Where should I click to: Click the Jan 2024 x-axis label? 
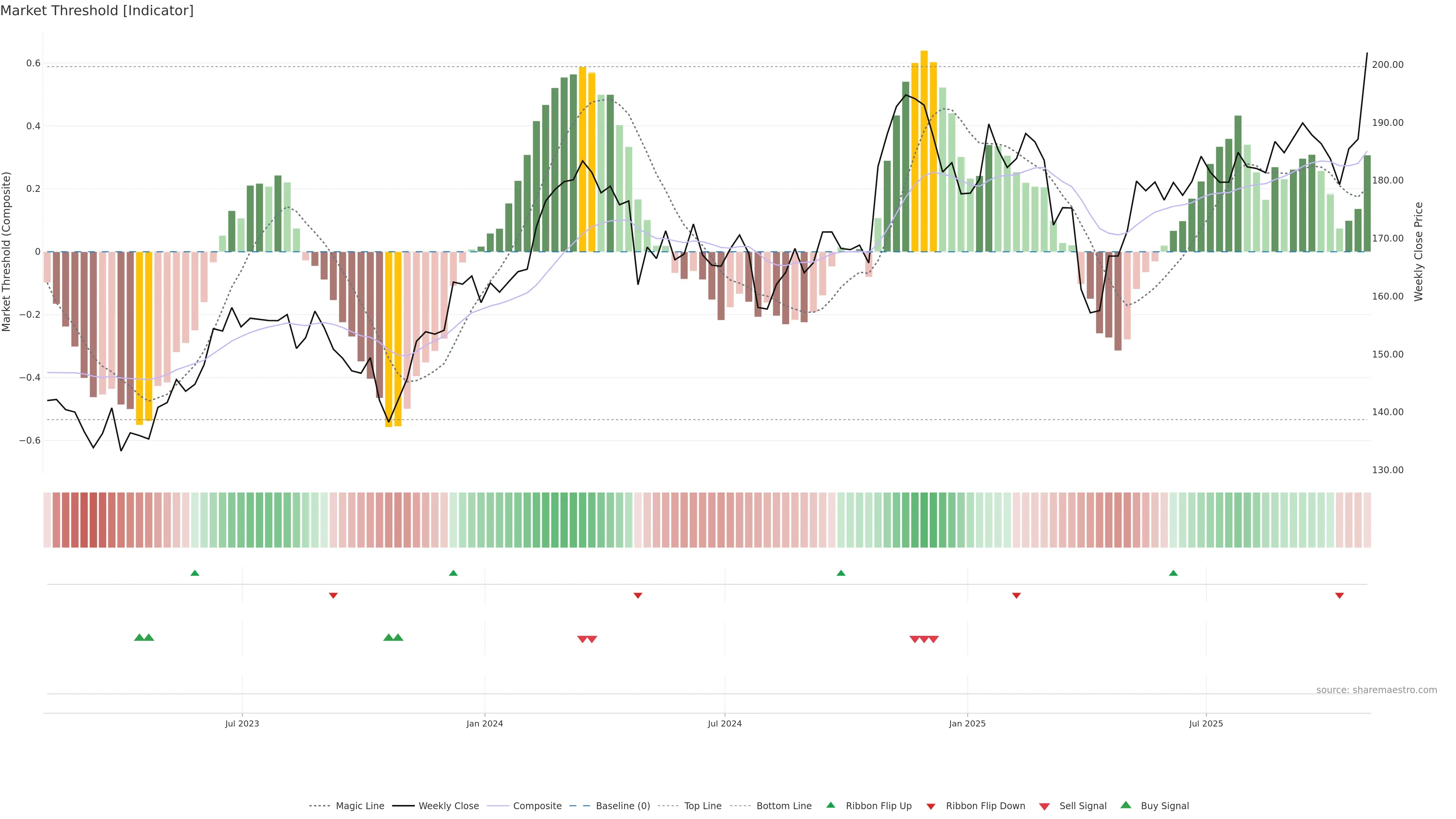[485, 723]
